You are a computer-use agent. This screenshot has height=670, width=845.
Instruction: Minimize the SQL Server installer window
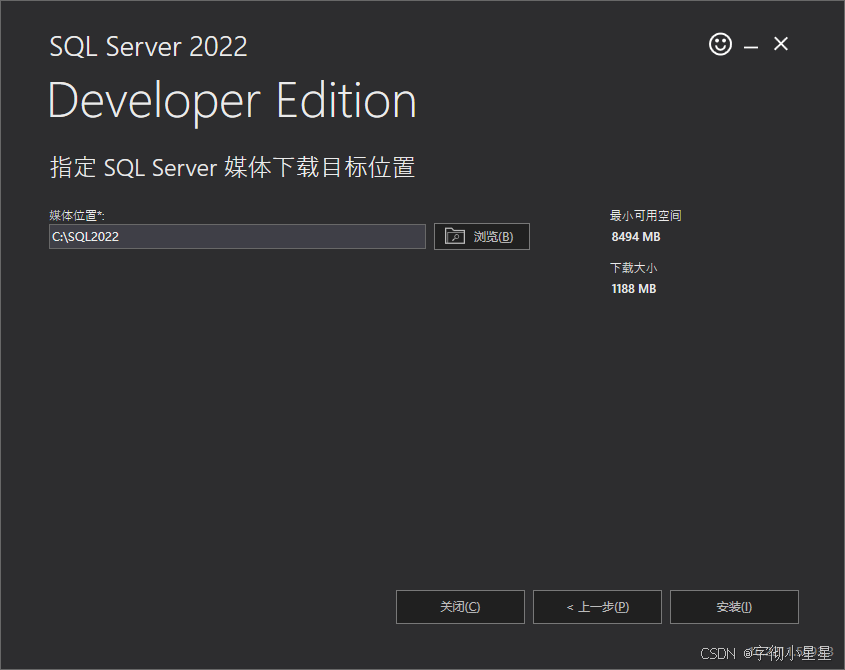tap(751, 47)
